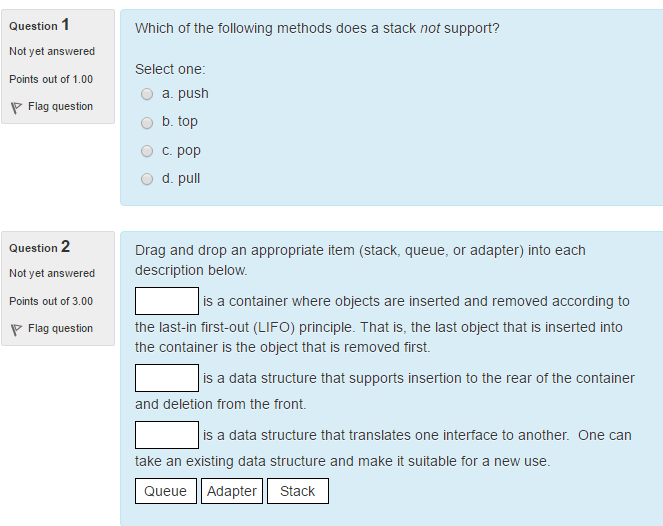The height and width of the screenshot is (526, 663).
Task: Click the Adapter drag item
Action: pos(232,491)
